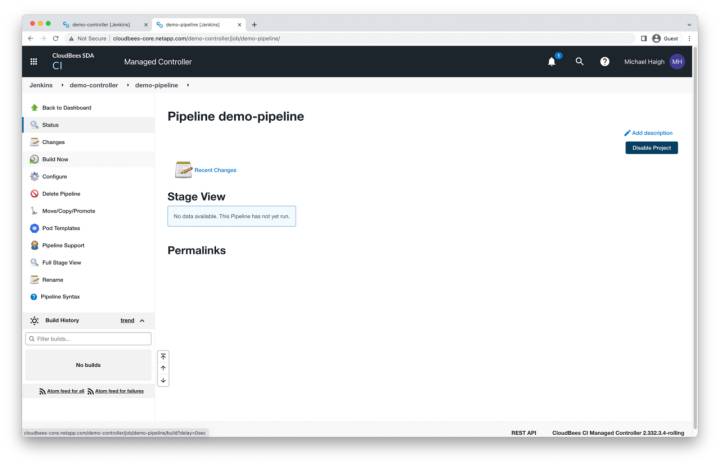Expand the demo-pipeline breadcrumb dropdown arrow
Viewport: 720px width, 467px height.
pos(188,85)
